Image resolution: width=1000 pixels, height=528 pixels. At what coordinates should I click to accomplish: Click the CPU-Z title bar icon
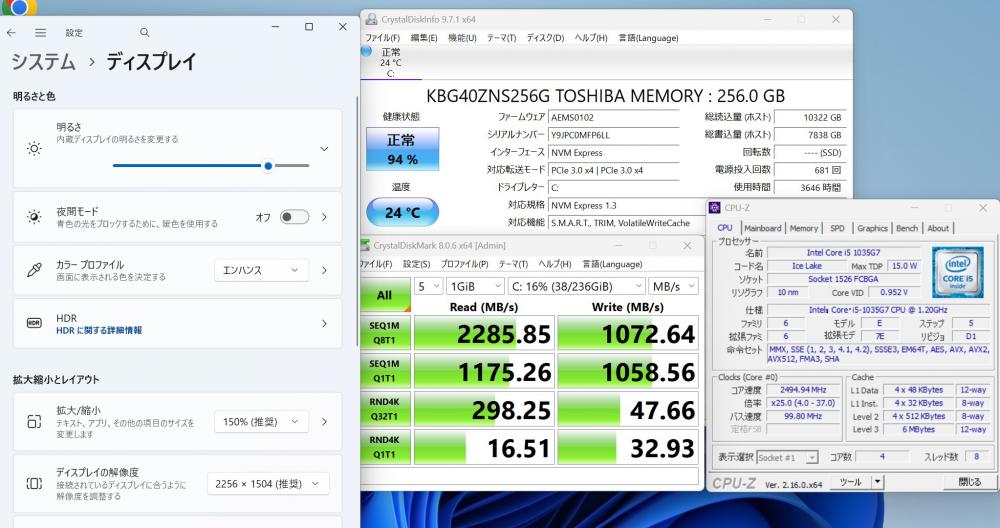click(x=714, y=208)
